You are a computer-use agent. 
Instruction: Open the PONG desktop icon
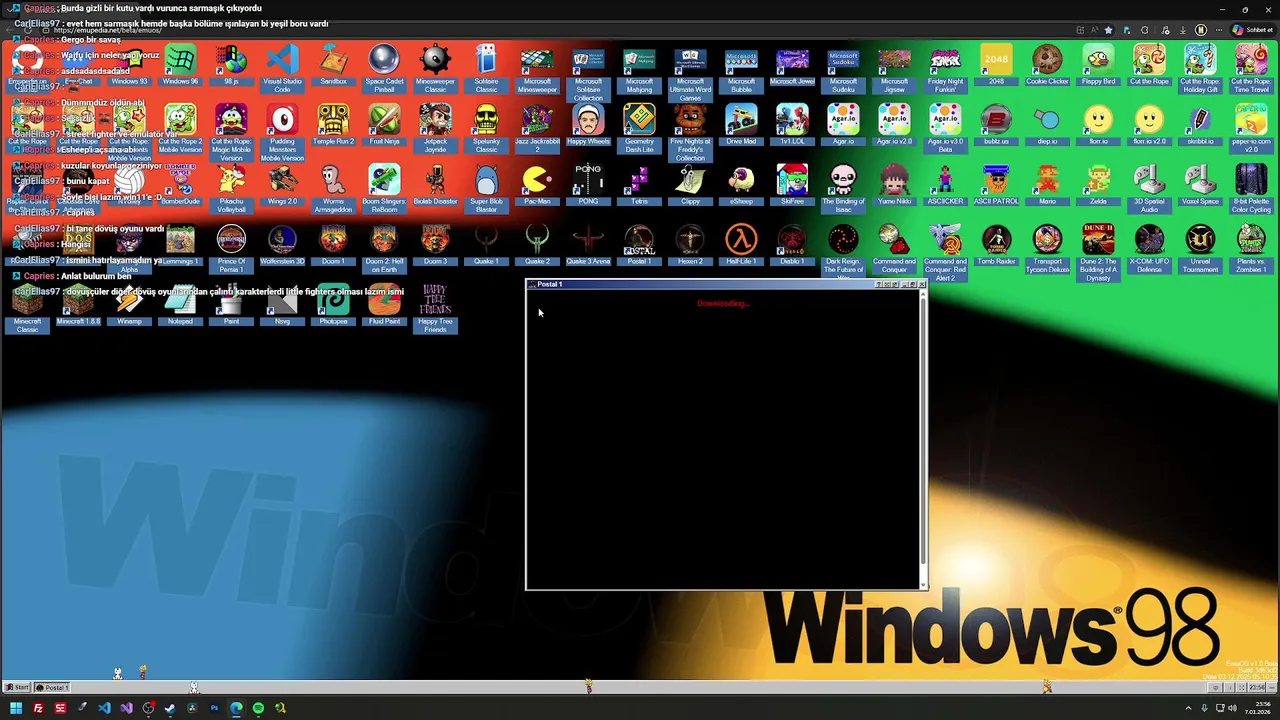pos(588,184)
